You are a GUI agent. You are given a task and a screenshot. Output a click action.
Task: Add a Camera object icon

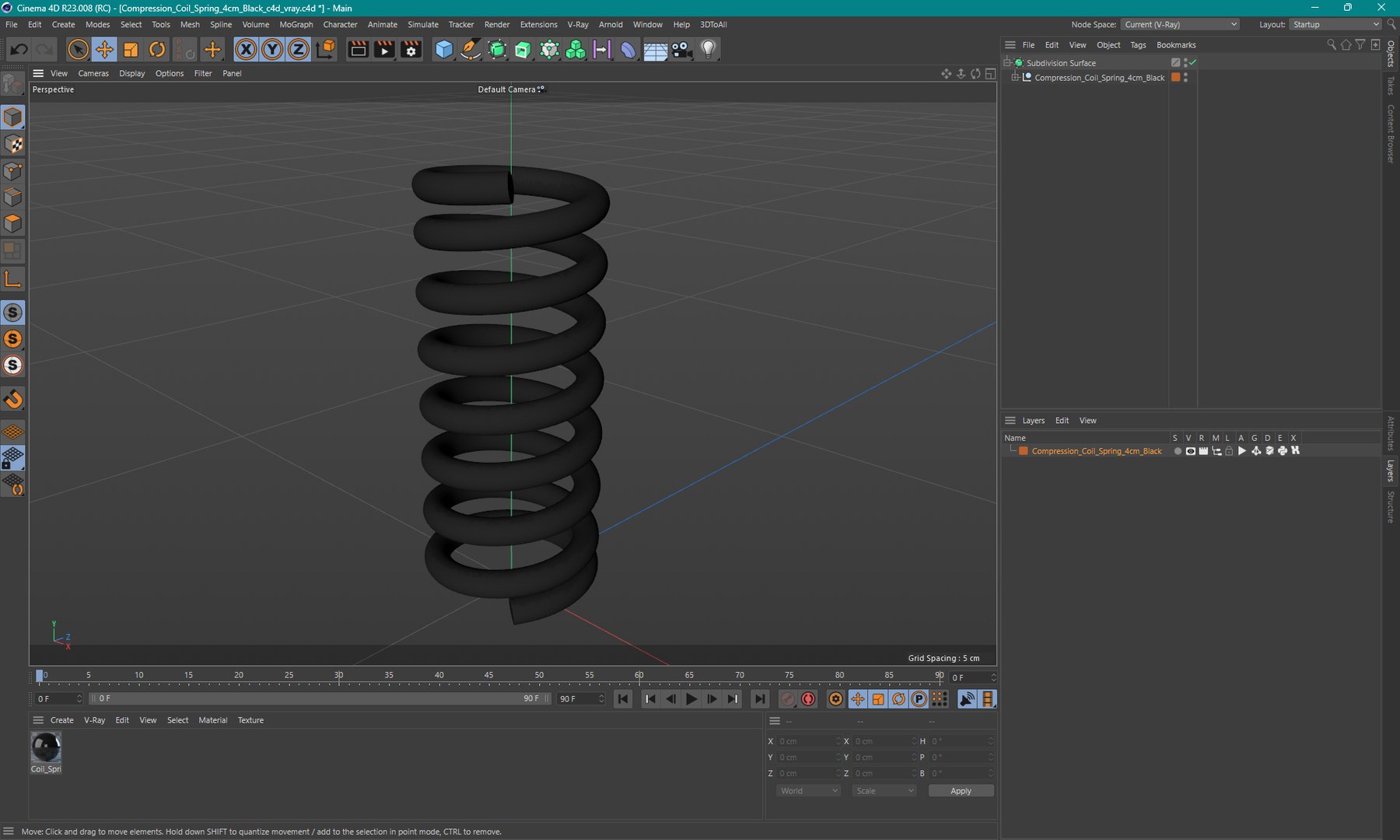click(x=682, y=50)
